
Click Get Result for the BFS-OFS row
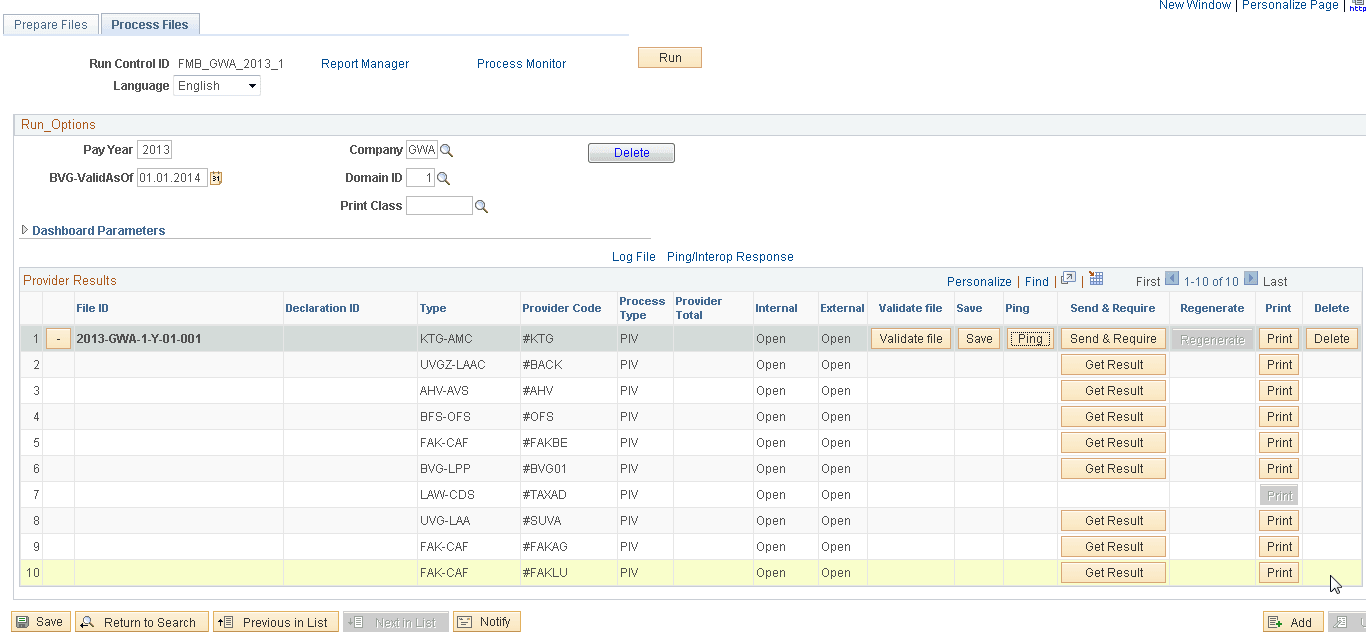[1113, 417]
